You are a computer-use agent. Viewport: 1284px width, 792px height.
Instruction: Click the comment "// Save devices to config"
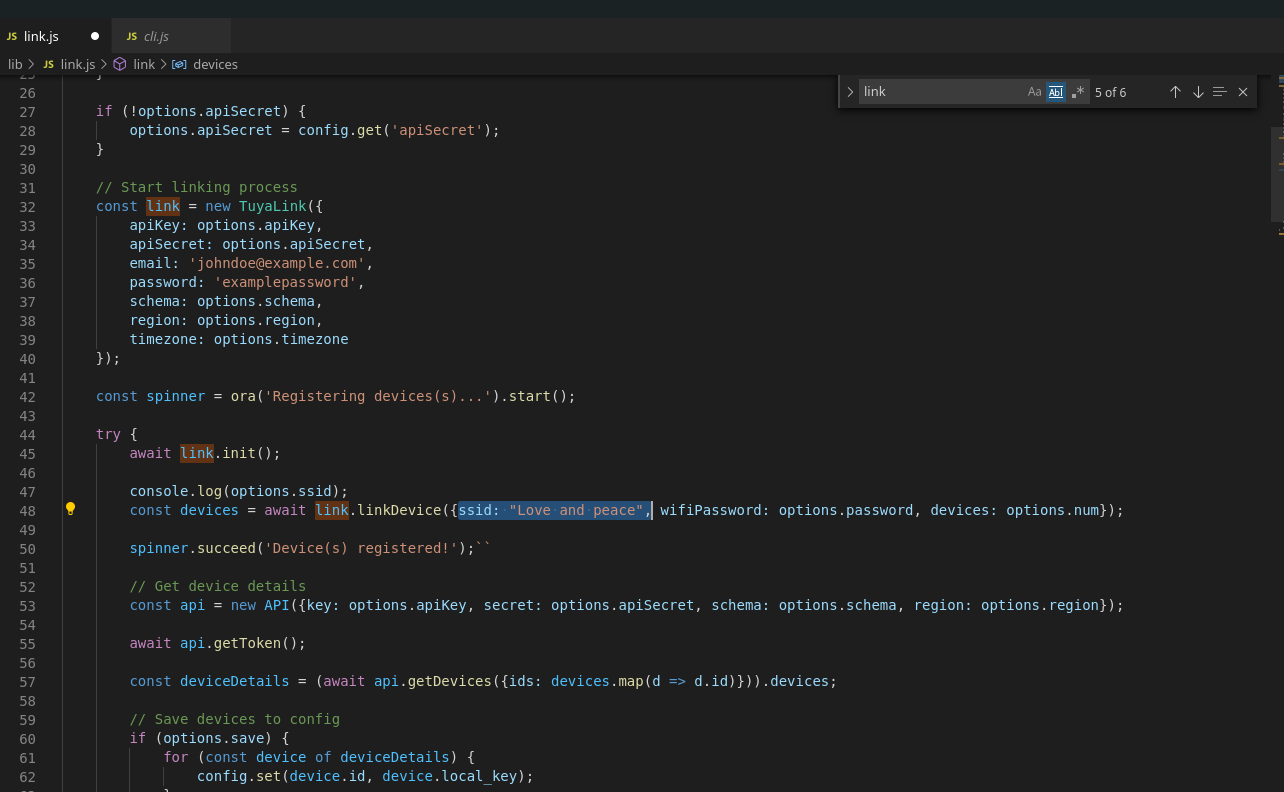(235, 719)
